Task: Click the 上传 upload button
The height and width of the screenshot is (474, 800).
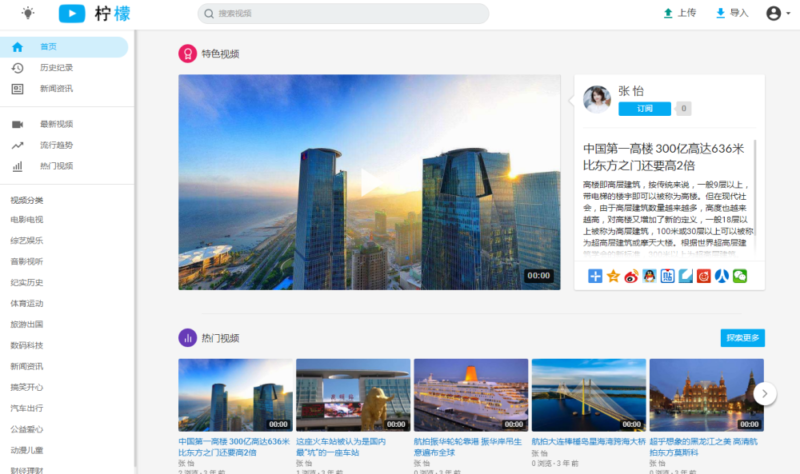Action: pyautogui.click(x=680, y=13)
